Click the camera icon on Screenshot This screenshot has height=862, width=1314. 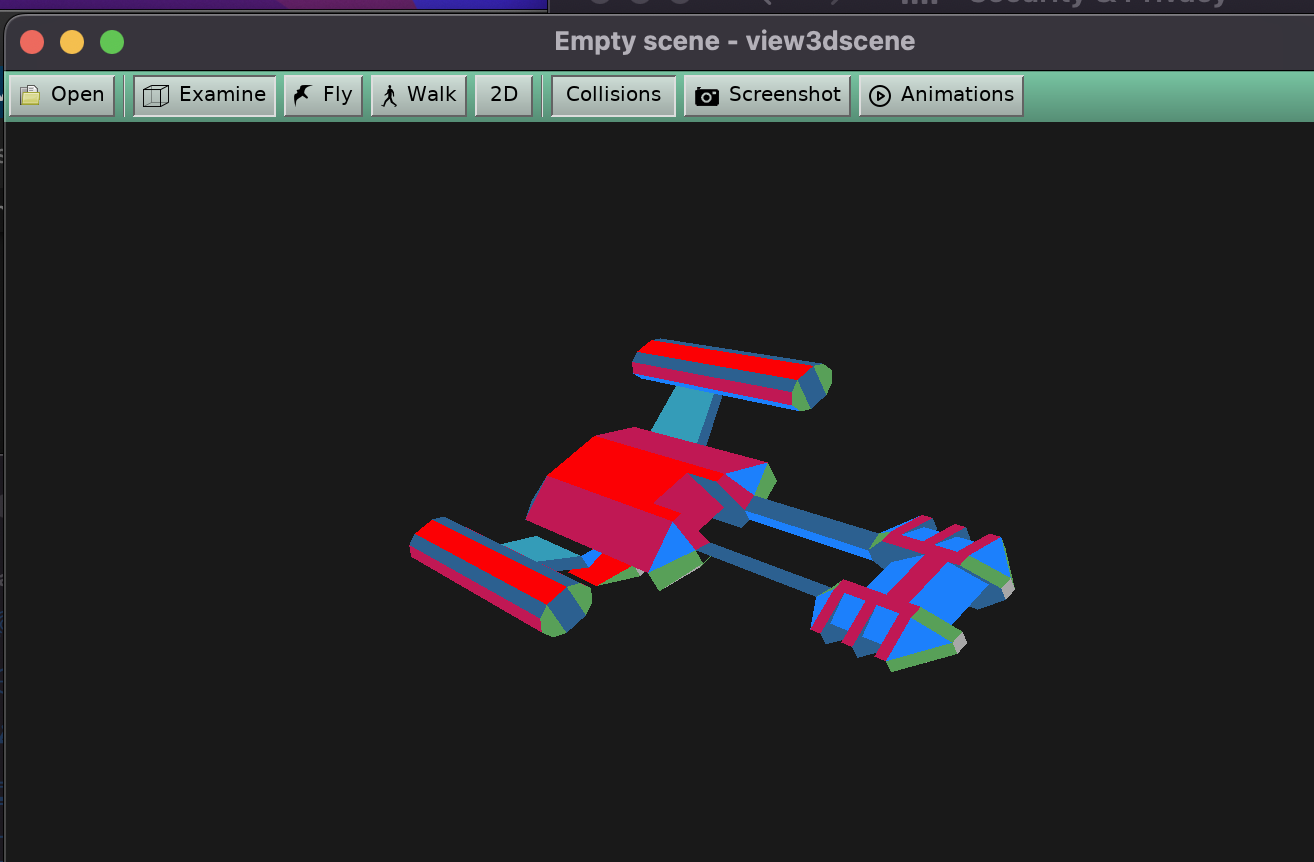pos(707,97)
